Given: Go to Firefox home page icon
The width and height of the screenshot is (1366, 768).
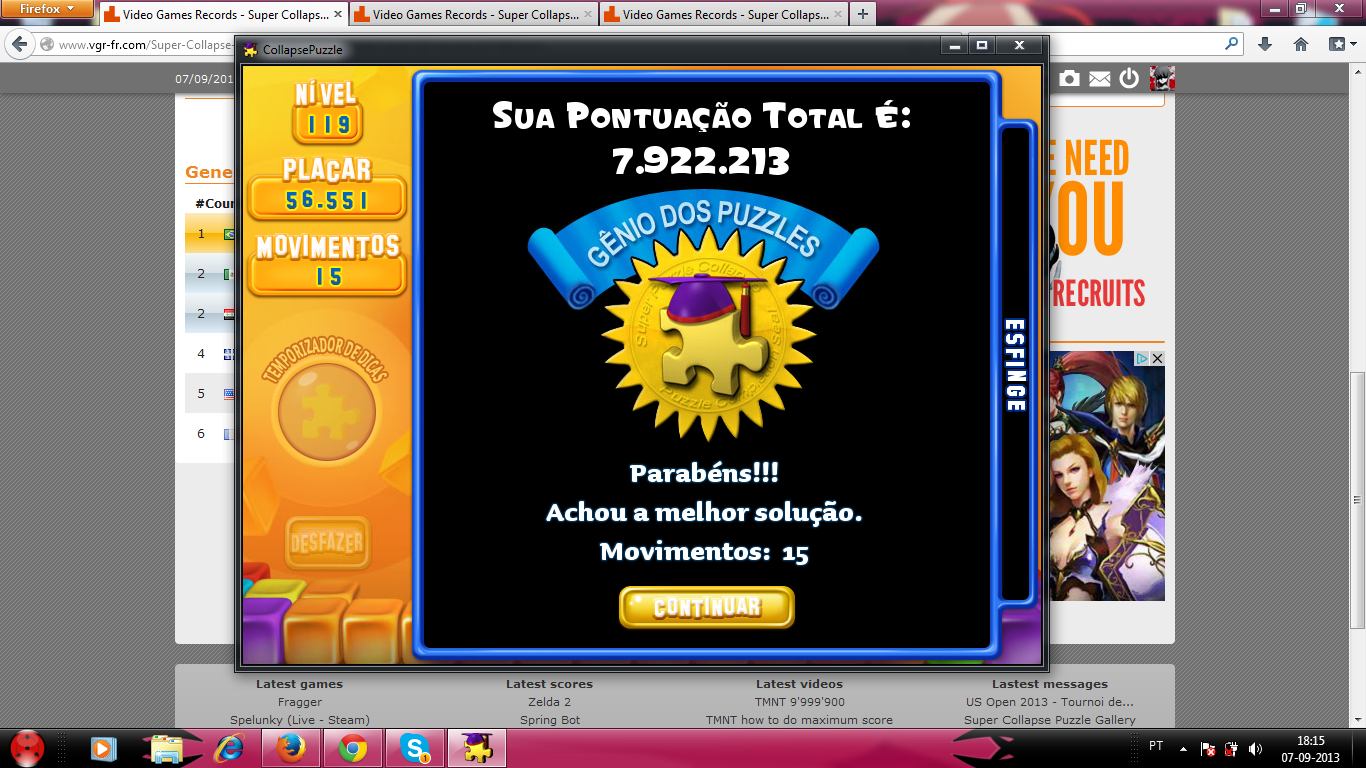Looking at the screenshot, I should click(x=1300, y=44).
